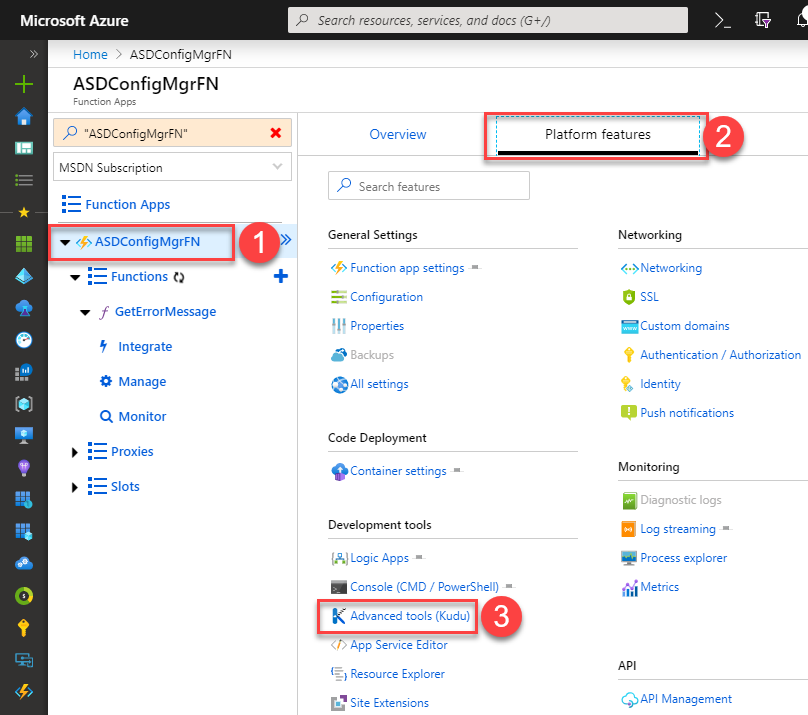
Task: Collapse the ASDConfigMgrFN tree node arrow
Action: click(x=65, y=242)
